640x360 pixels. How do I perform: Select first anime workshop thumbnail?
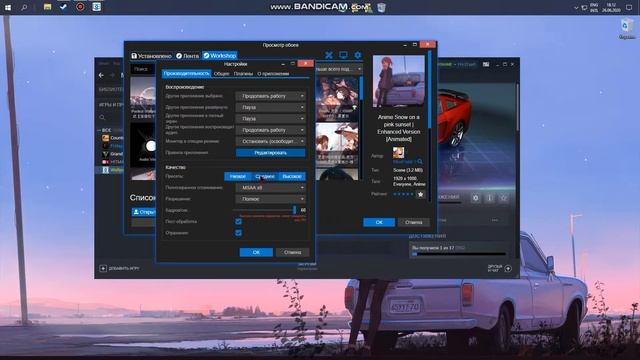tap(337, 98)
